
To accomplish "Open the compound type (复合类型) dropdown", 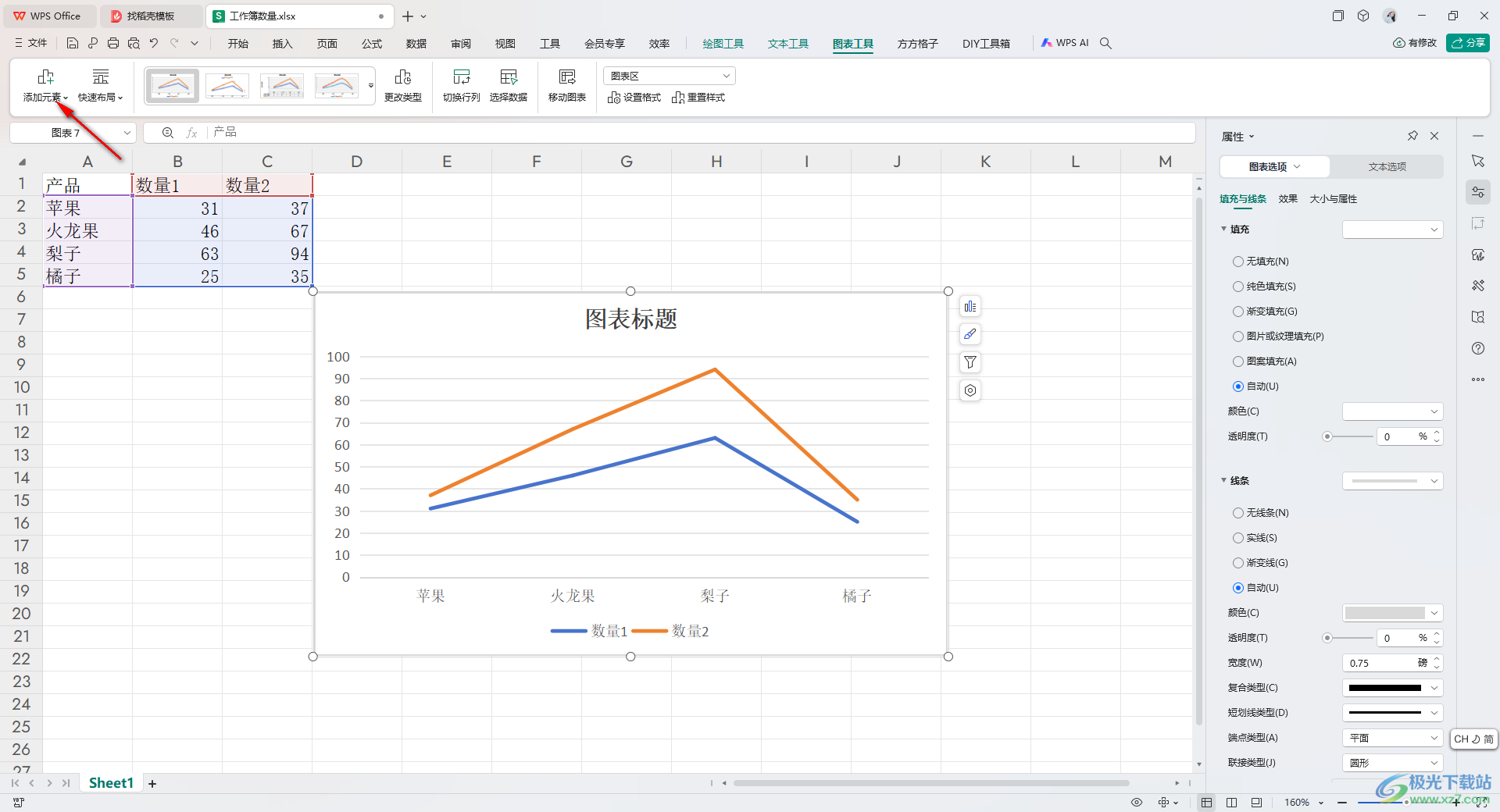I will [1392, 688].
